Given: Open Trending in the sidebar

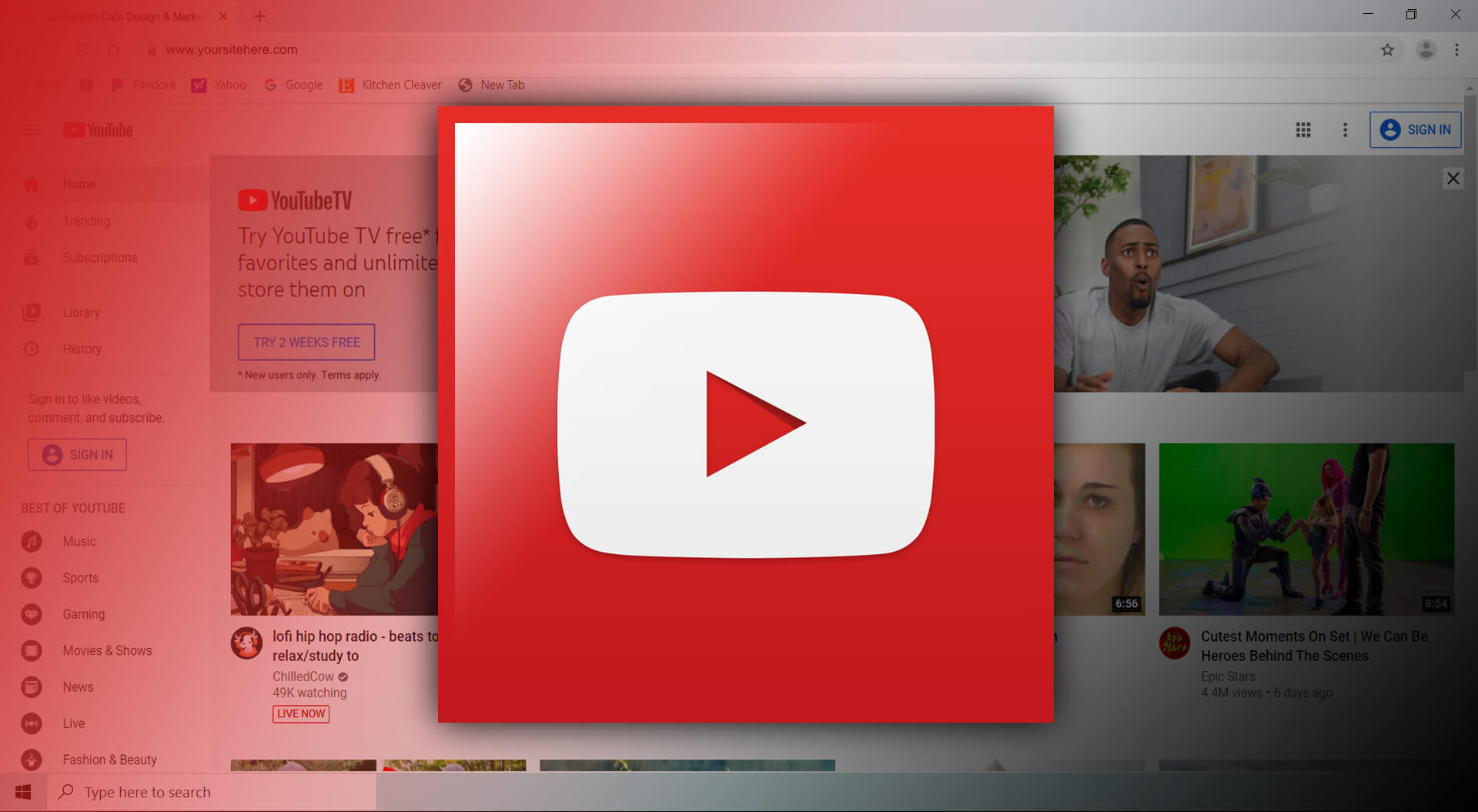Looking at the screenshot, I should coord(105,221).
